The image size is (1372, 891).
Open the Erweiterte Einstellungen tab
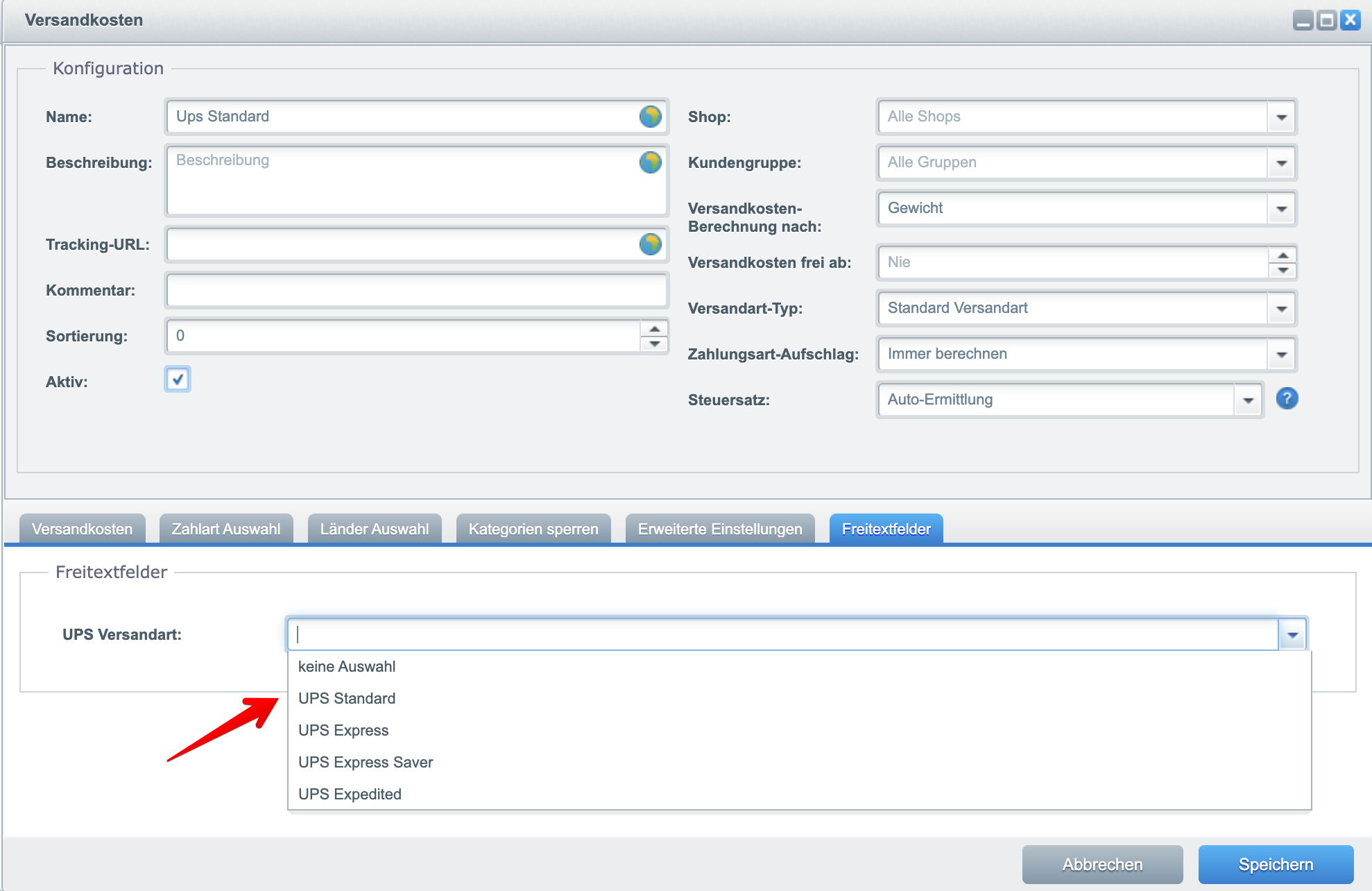click(720, 529)
